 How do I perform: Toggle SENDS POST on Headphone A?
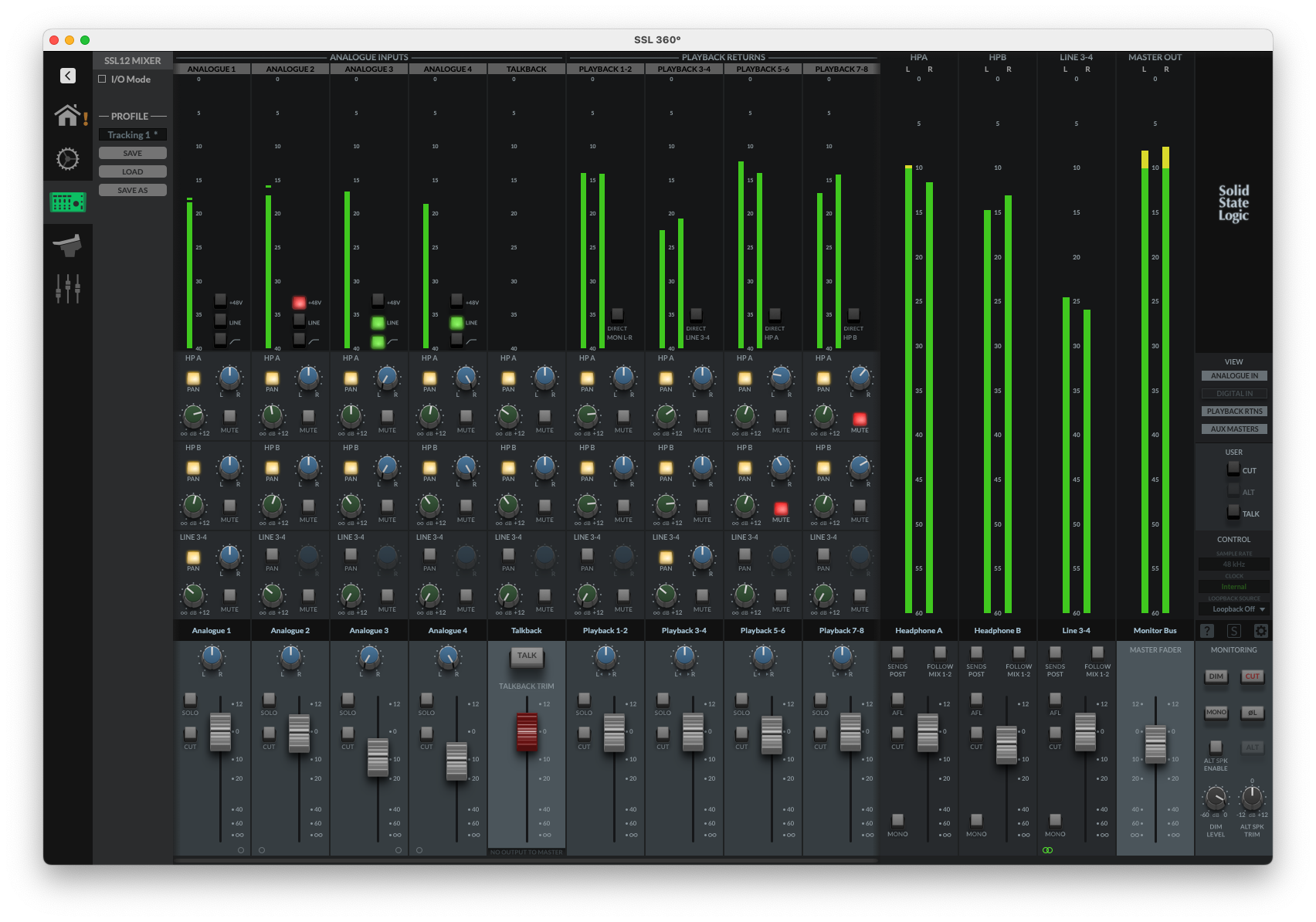(897, 653)
